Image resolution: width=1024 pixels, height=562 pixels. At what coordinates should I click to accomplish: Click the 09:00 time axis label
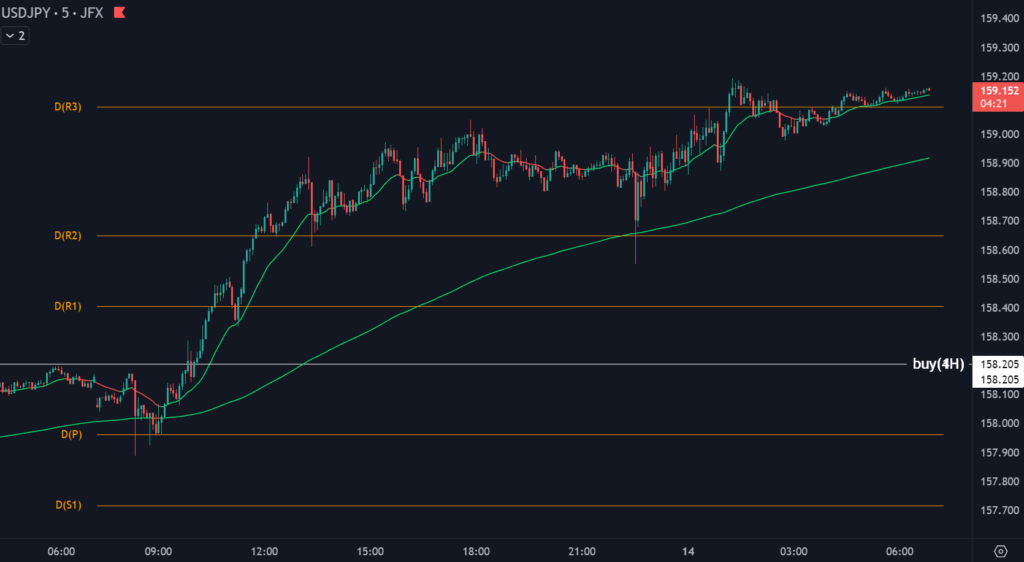tap(159, 551)
